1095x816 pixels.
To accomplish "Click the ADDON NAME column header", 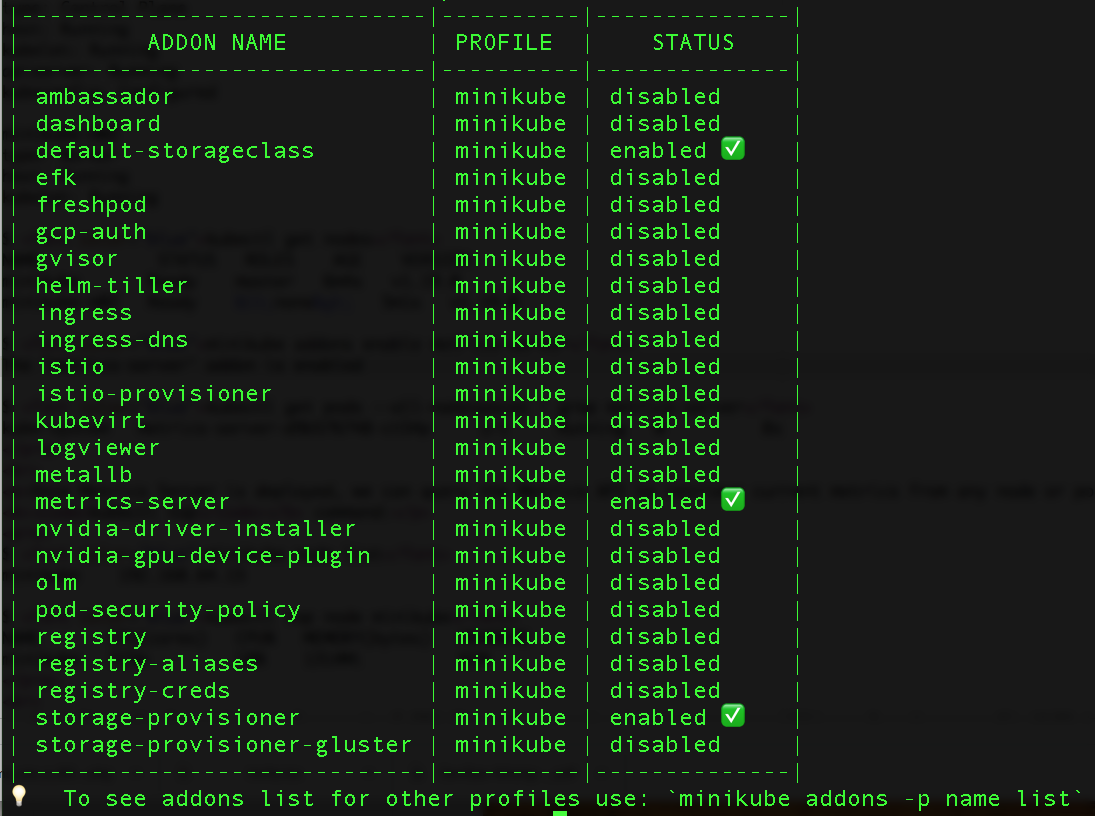I will point(217,43).
